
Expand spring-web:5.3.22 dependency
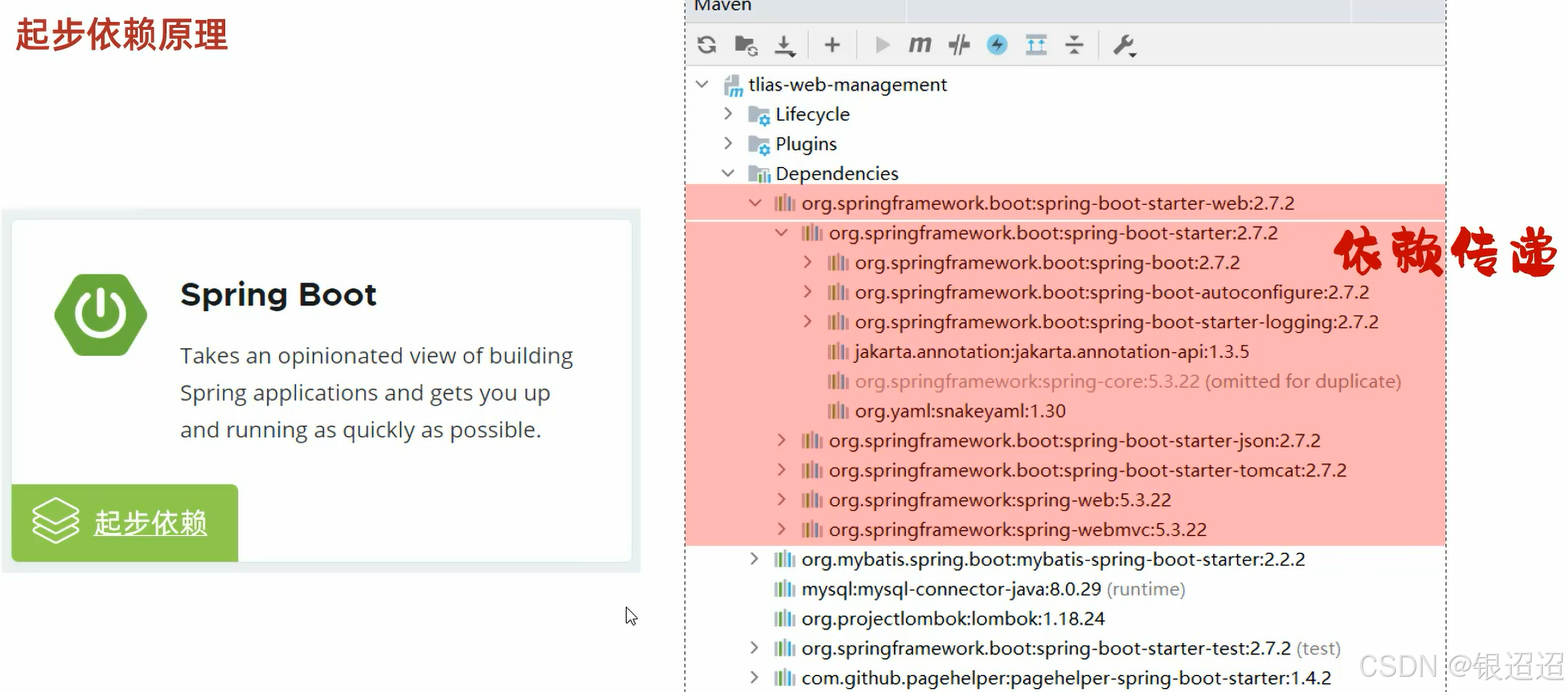click(782, 499)
